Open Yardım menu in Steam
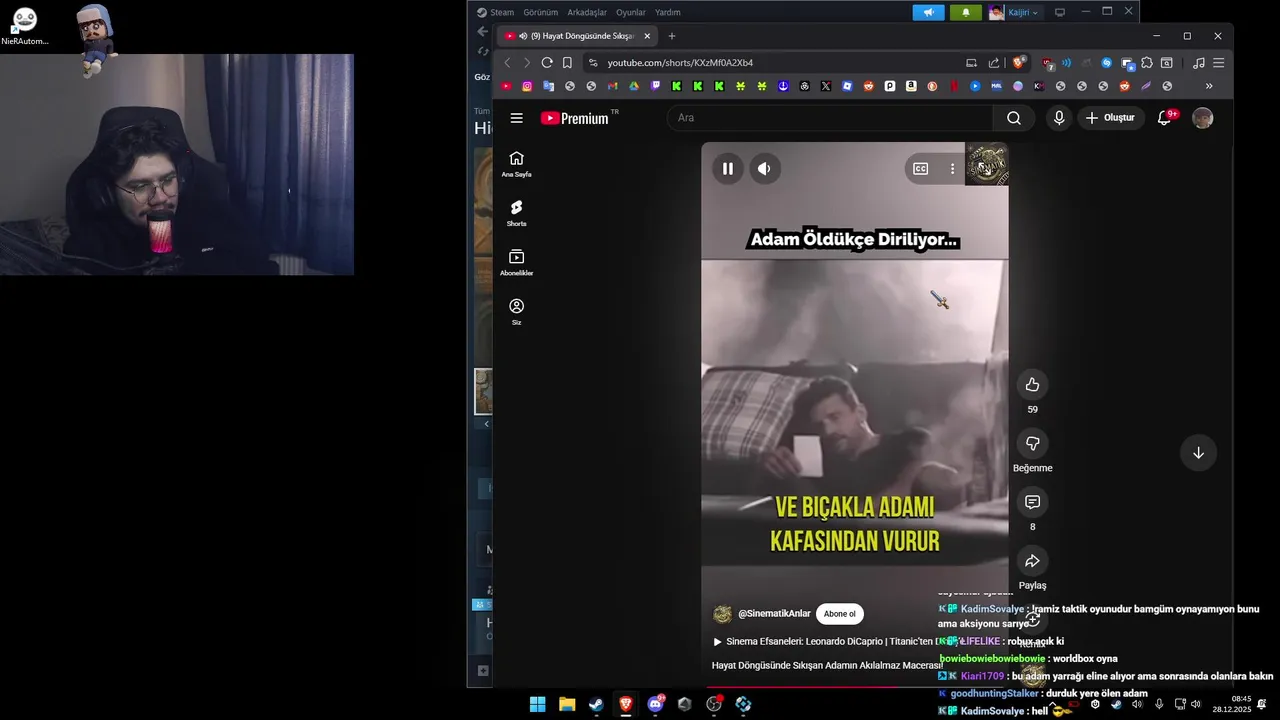Screen dimensions: 1280x720 [x=668, y=12]
